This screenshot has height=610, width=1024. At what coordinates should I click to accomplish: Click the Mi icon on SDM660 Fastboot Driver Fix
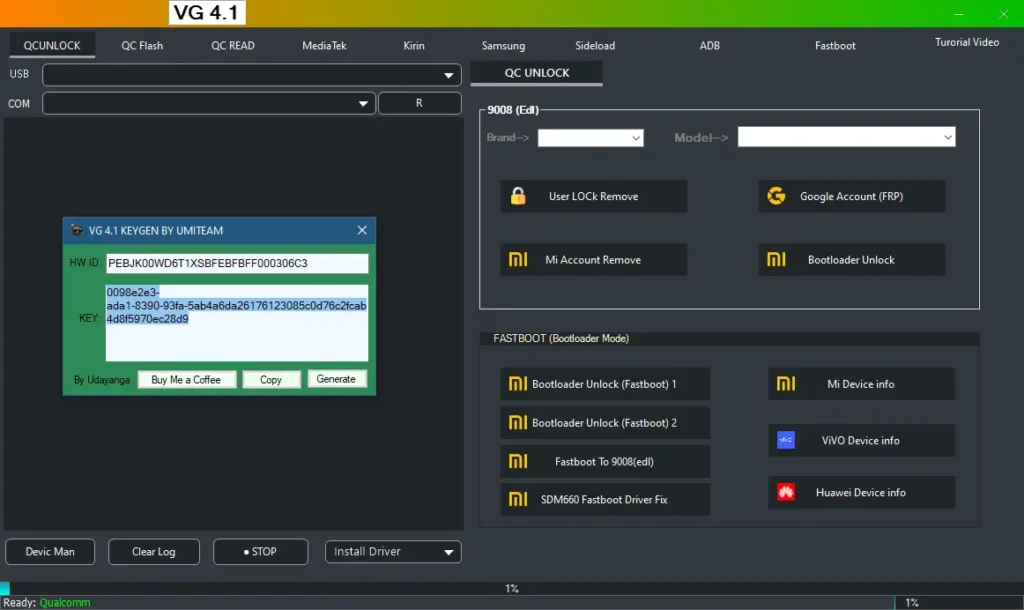point(518,499)
